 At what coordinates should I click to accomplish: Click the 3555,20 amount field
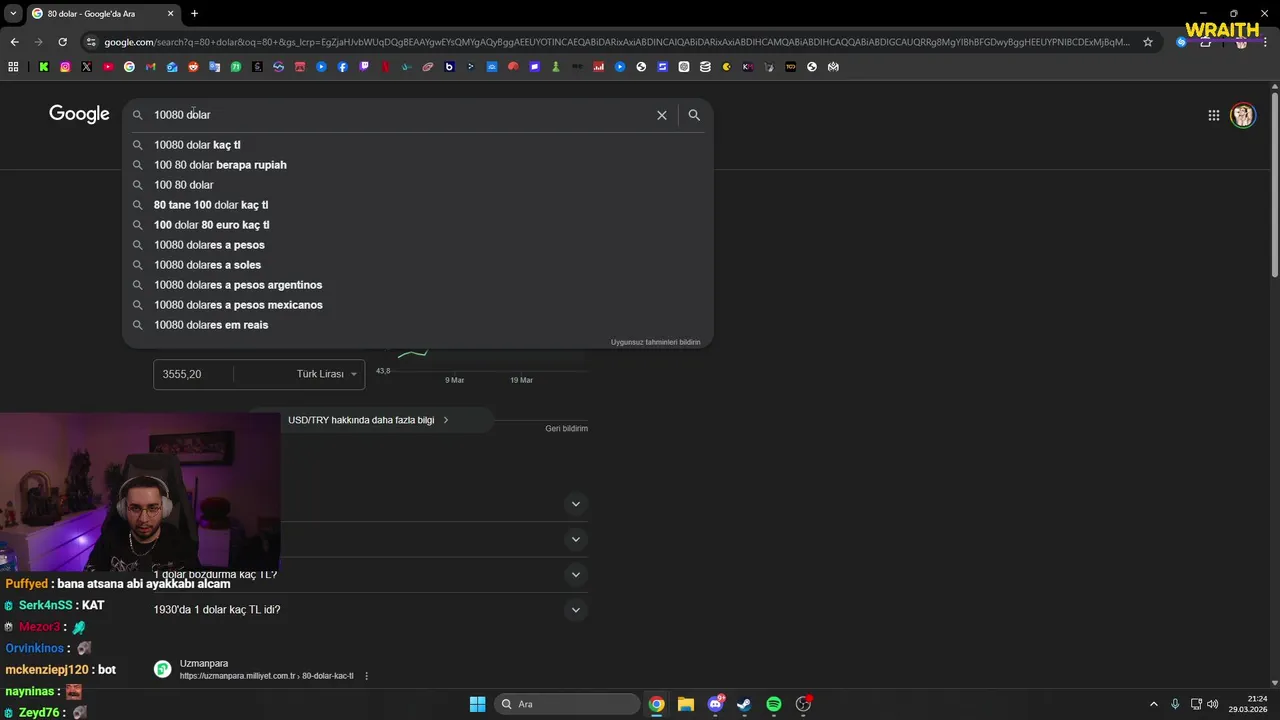(x=193, y=374)
